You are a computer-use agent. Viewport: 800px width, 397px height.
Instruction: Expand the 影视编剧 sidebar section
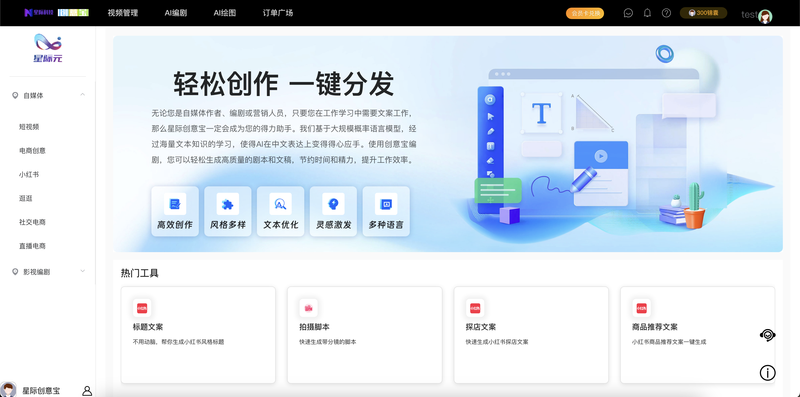click(83, 272)
